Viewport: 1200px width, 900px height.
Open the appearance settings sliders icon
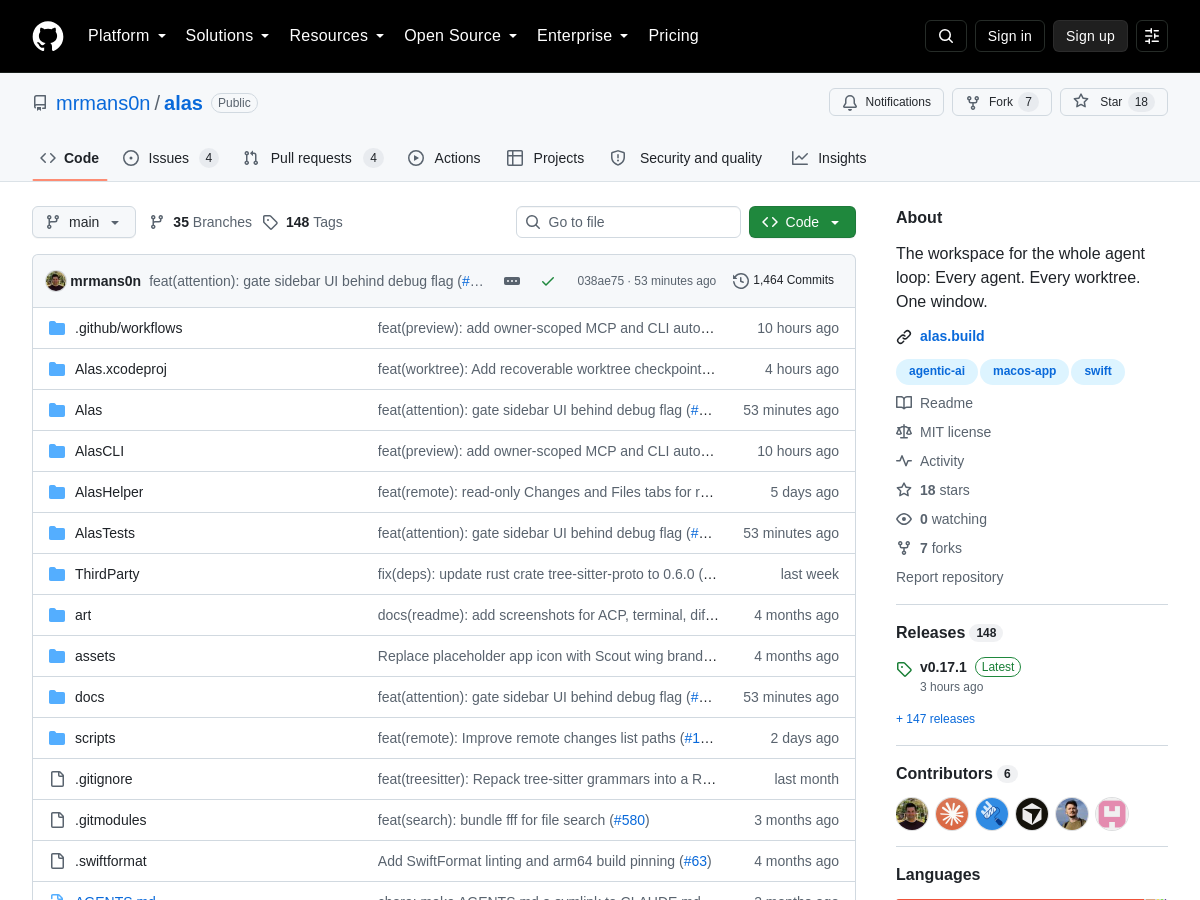click(x=1152, y=36)
